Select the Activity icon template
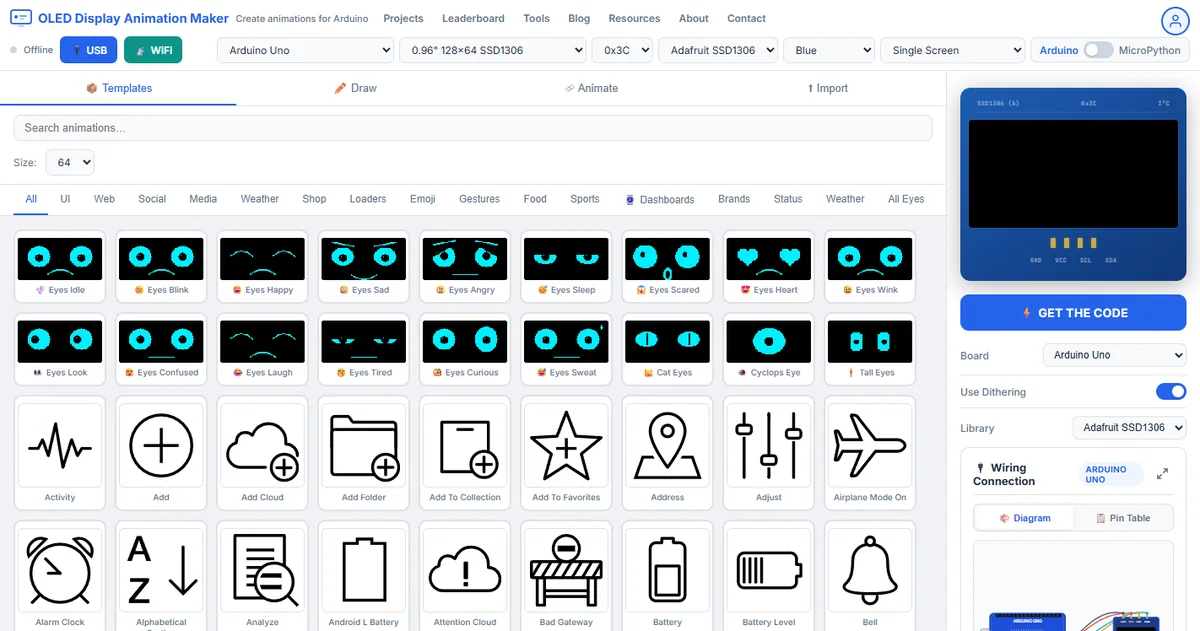 [60, 453]
